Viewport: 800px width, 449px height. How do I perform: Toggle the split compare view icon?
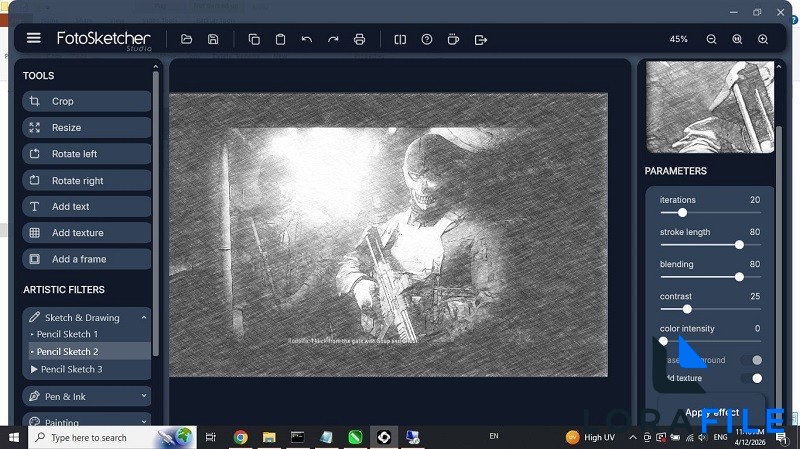click(401, 39)
